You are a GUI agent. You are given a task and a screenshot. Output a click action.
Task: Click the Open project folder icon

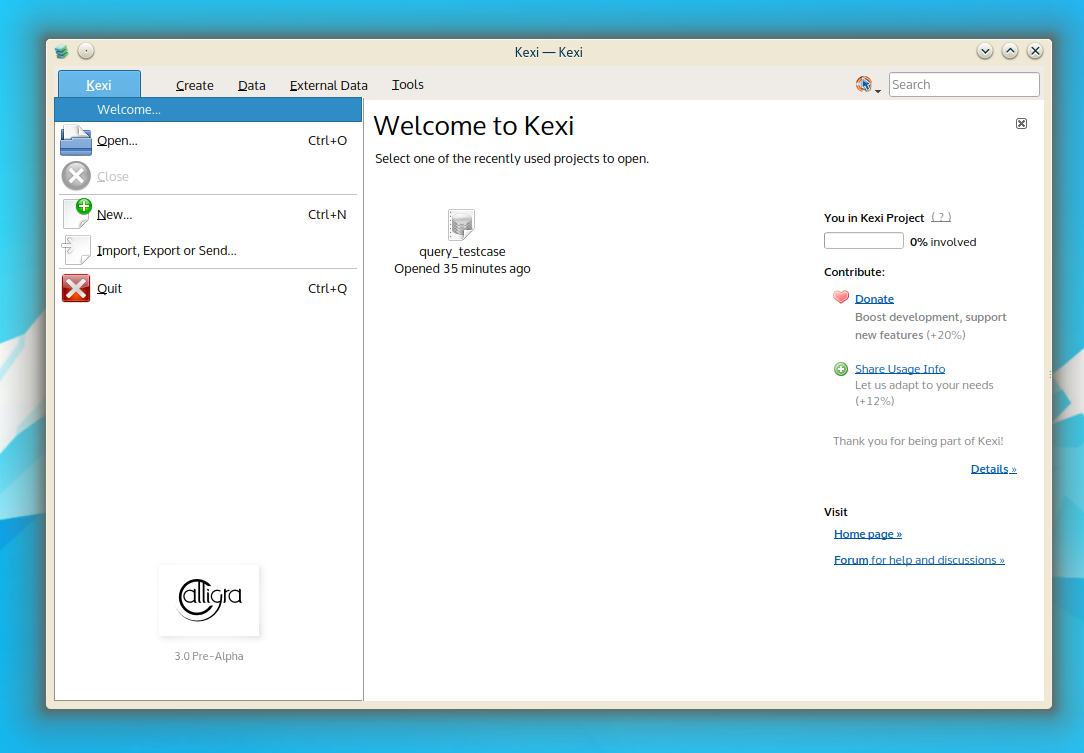pyautogui.click(x=76, y=140)
